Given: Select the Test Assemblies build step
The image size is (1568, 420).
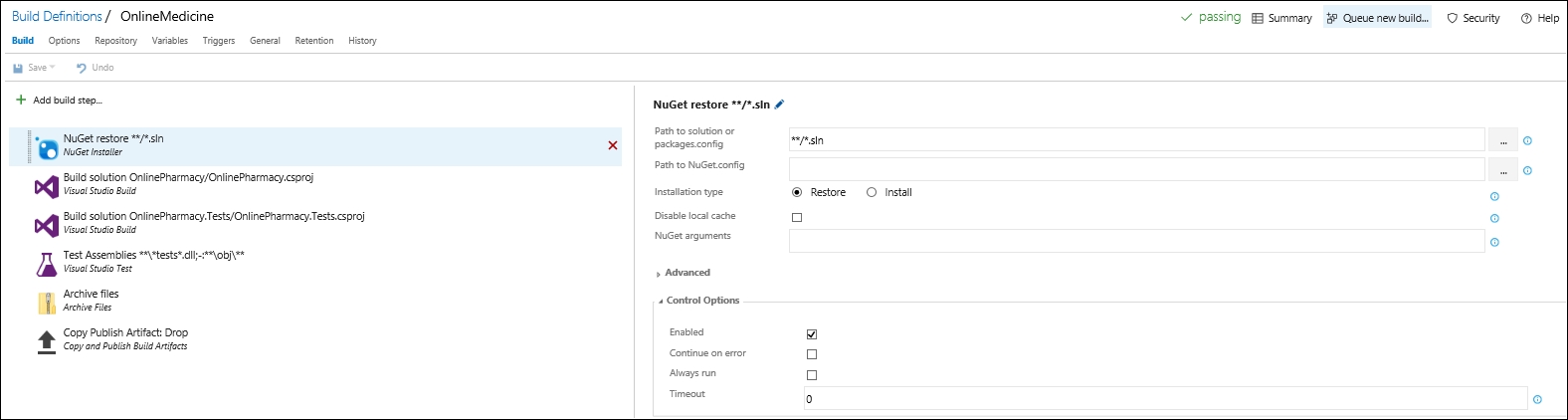Looking at the screenshot, I should (315, 263).
